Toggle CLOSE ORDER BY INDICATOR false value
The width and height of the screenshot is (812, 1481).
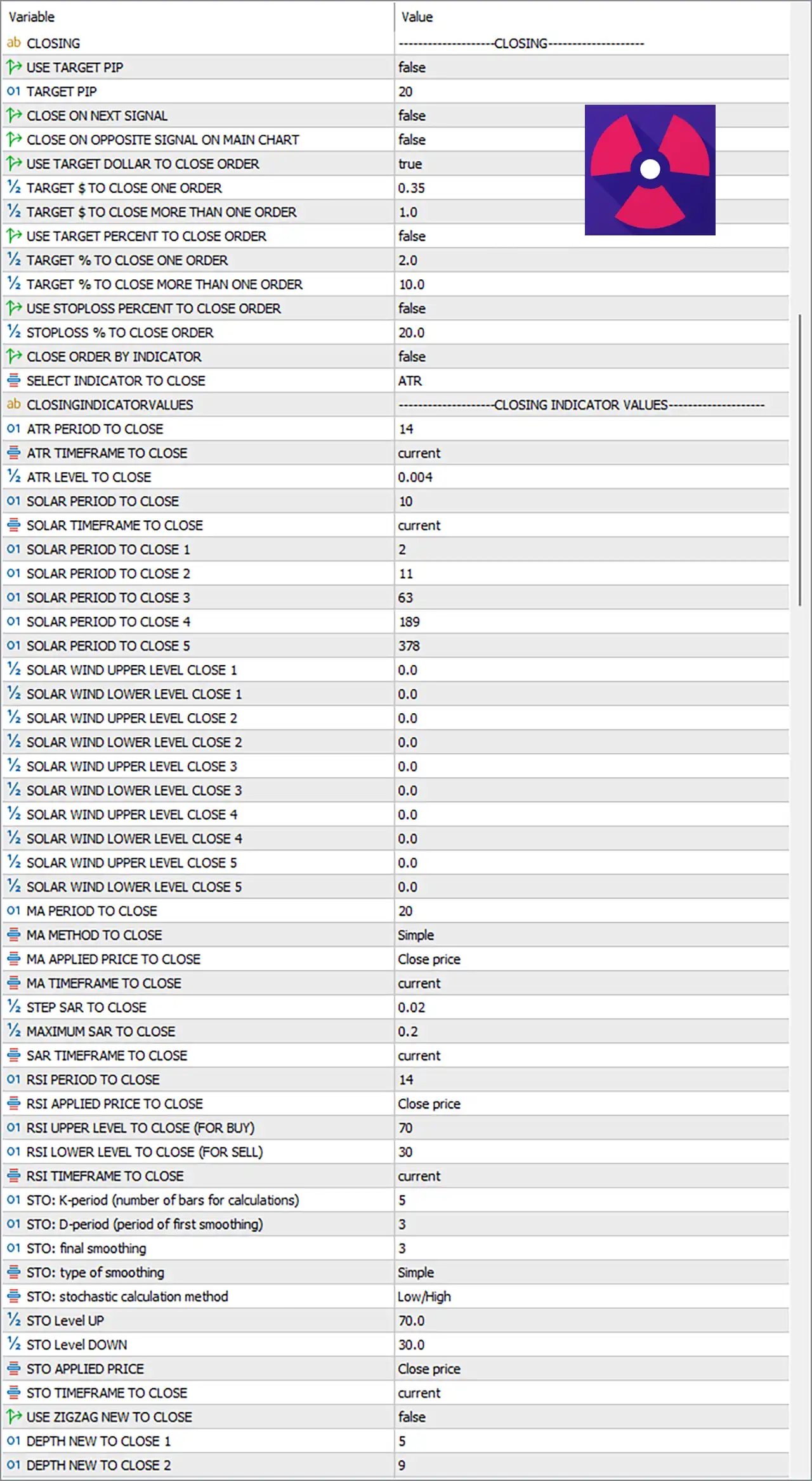(x=591, y=357)
